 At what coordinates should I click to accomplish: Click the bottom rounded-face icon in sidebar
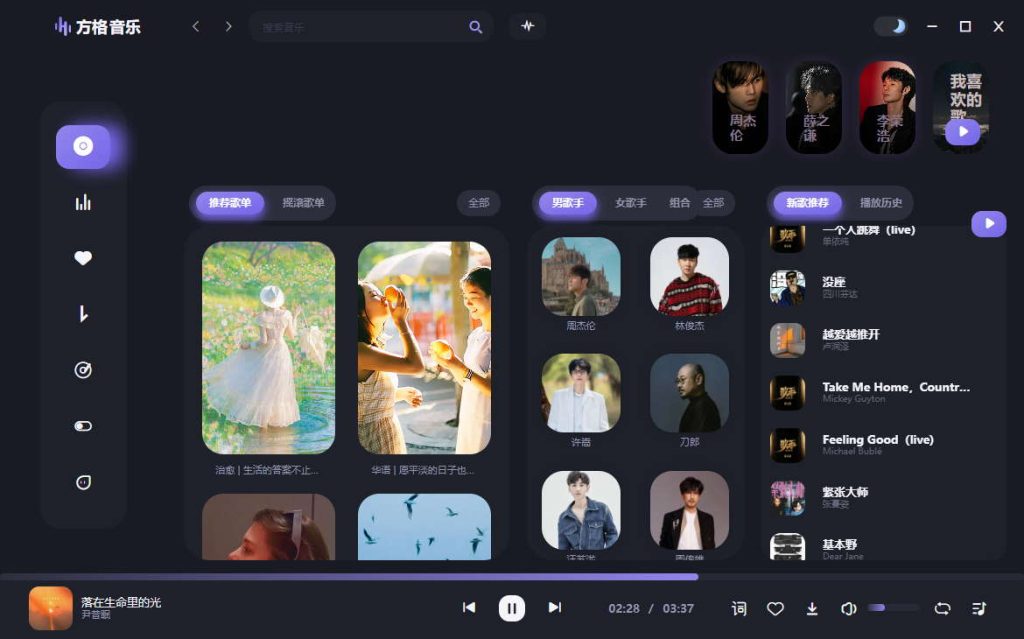click(x=83, y=482)
